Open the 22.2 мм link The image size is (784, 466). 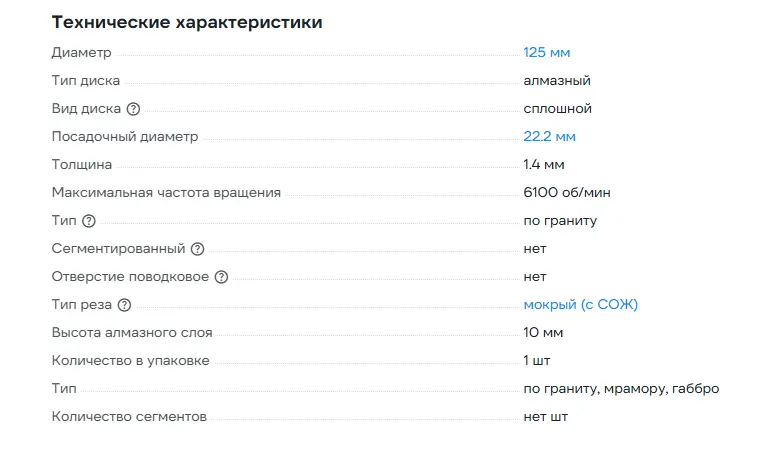point(549,137)
